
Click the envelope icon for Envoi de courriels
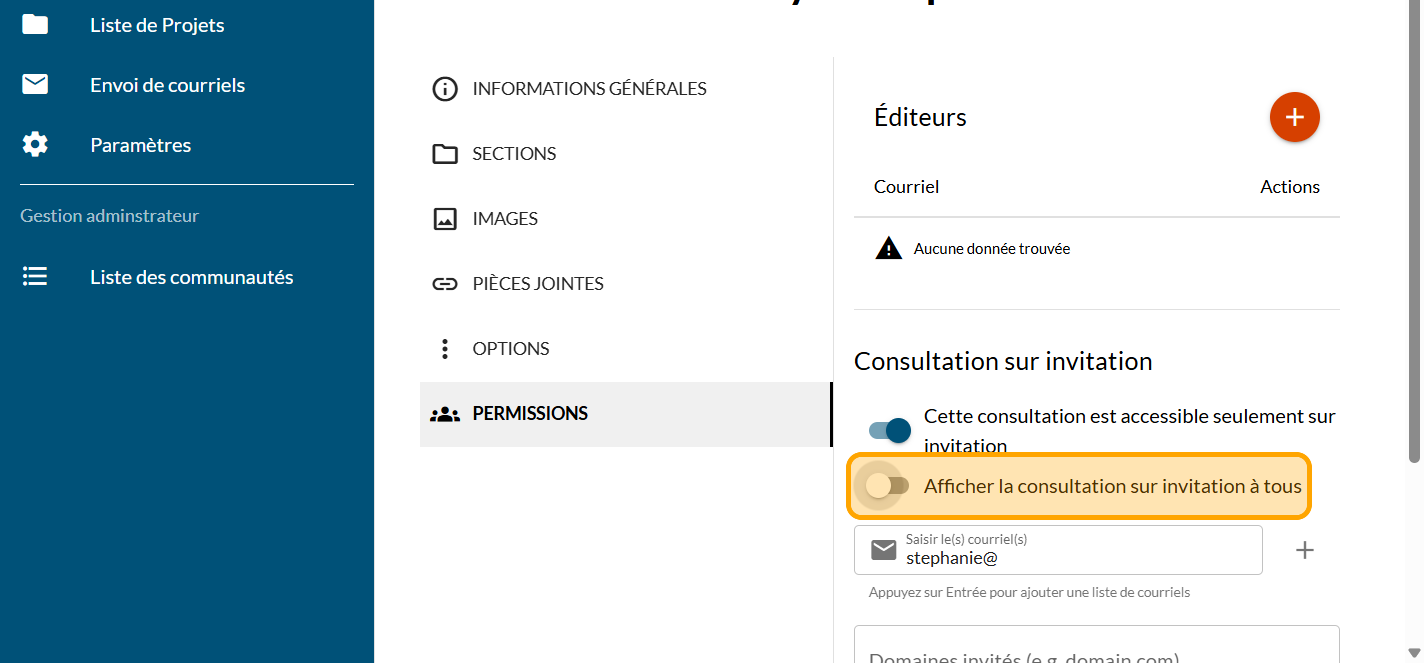coord(35,85)
